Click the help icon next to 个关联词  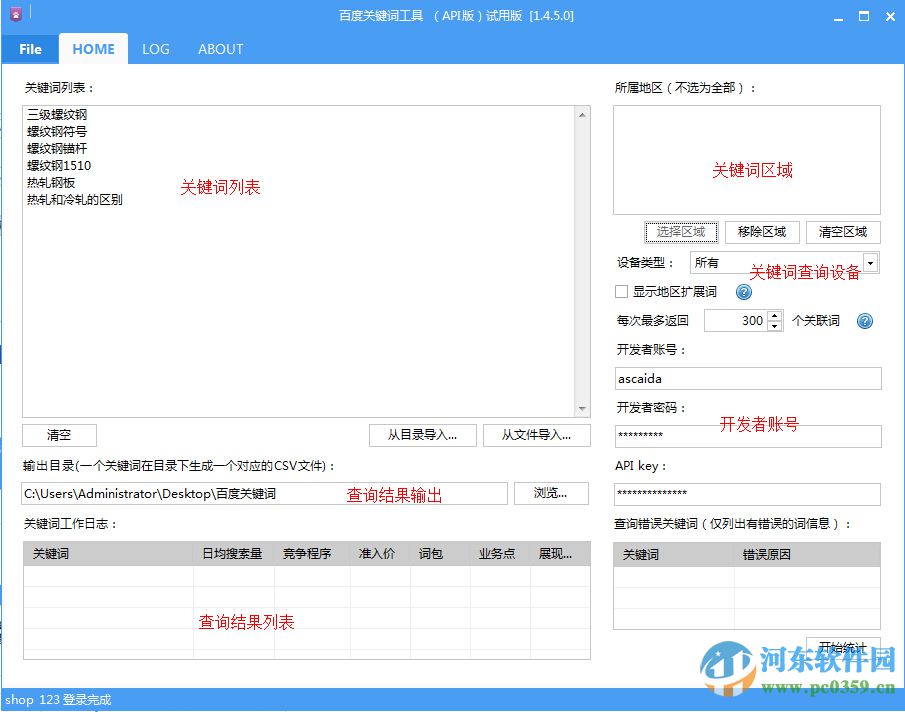point(865,321)
